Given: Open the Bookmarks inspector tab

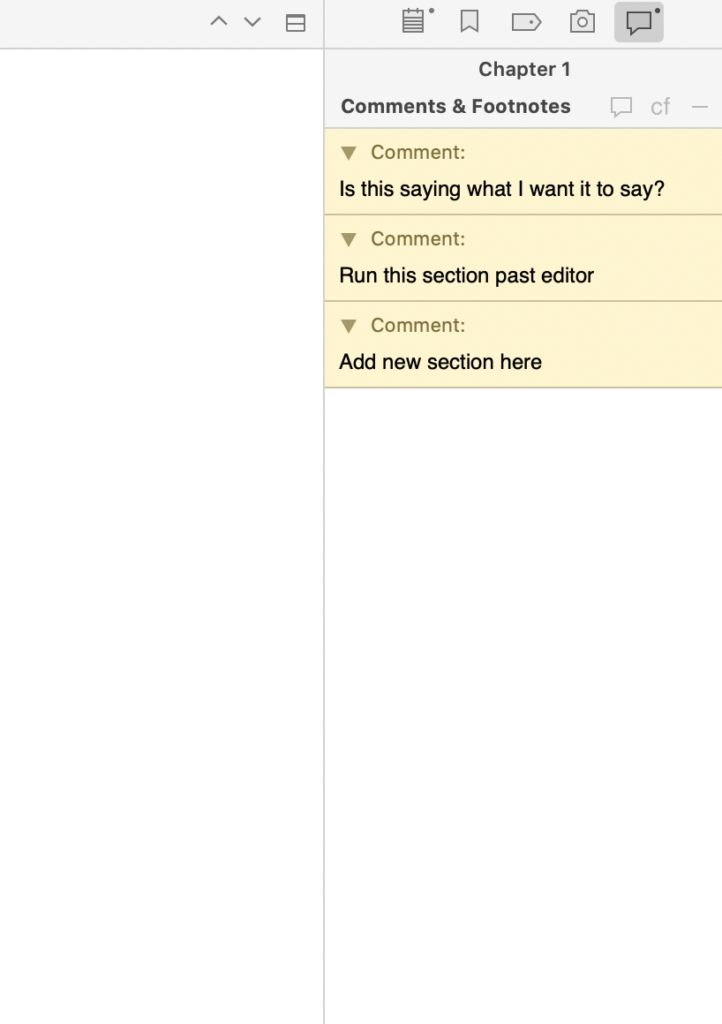Looking at the screenshot, I should (x=469, y=22).
